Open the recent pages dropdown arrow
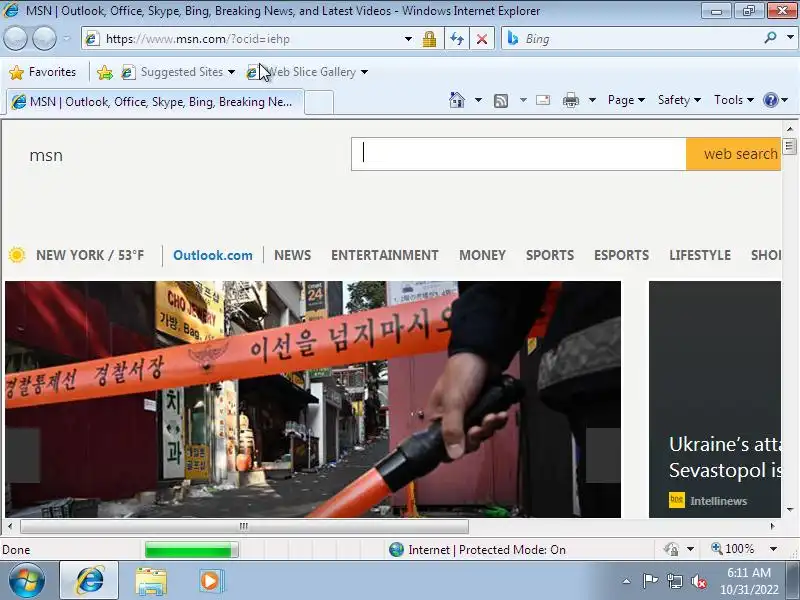This screenshot has height=600, width=800. pyautogui.click(x=66, y=39)
